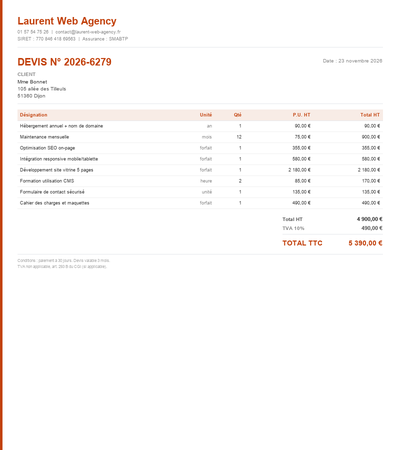Click the unit 'mois' in Maintenance row

[x=207, y=137]
